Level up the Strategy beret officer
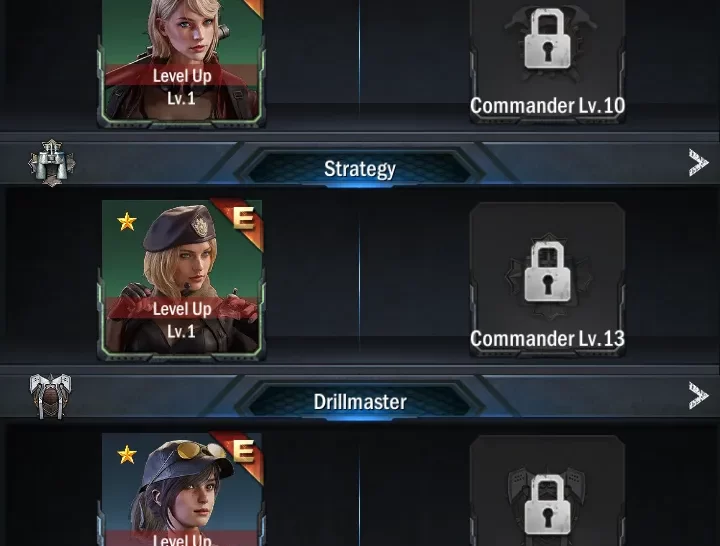720x546 pixels. click(x=182, y=309)
